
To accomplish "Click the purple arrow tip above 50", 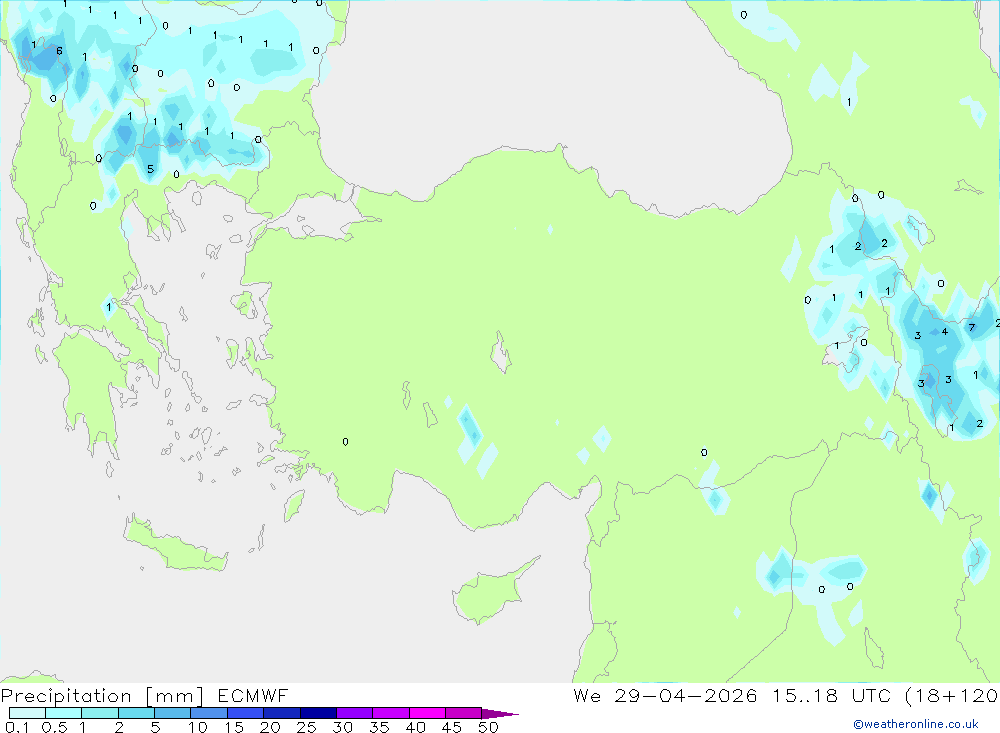I will pos(500,714).
